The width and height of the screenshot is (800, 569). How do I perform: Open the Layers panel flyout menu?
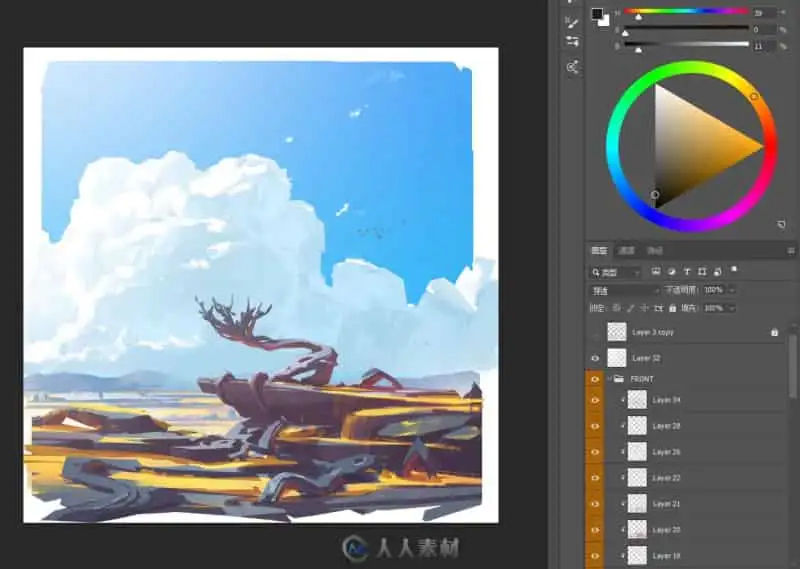tap(791, 251)
